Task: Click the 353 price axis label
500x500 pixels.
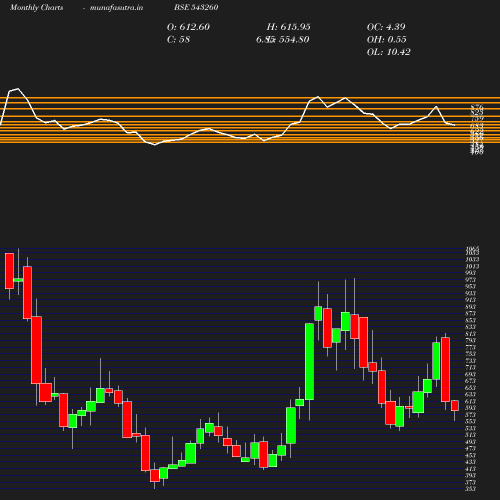Action: pos(470,489)
